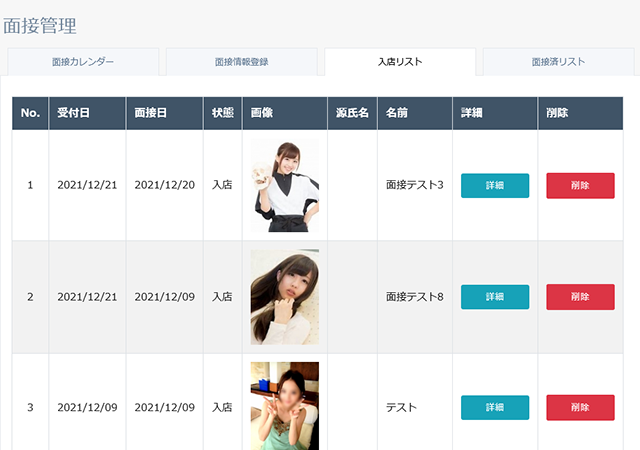The width and height of the screenshot is (640, 450).
Task: Click the 状態 column header
Action: [223, 113]
